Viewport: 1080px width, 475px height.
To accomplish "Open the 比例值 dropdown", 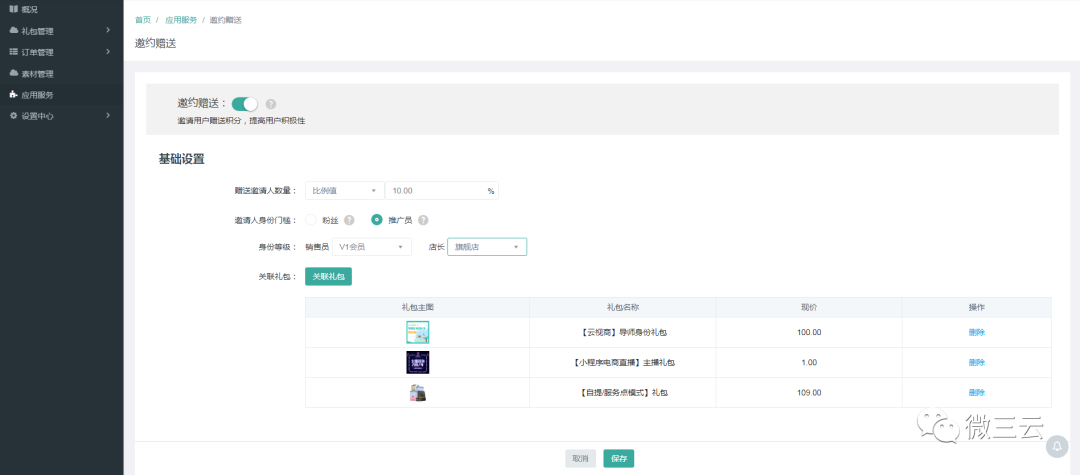I will click(x=344, y=191).
